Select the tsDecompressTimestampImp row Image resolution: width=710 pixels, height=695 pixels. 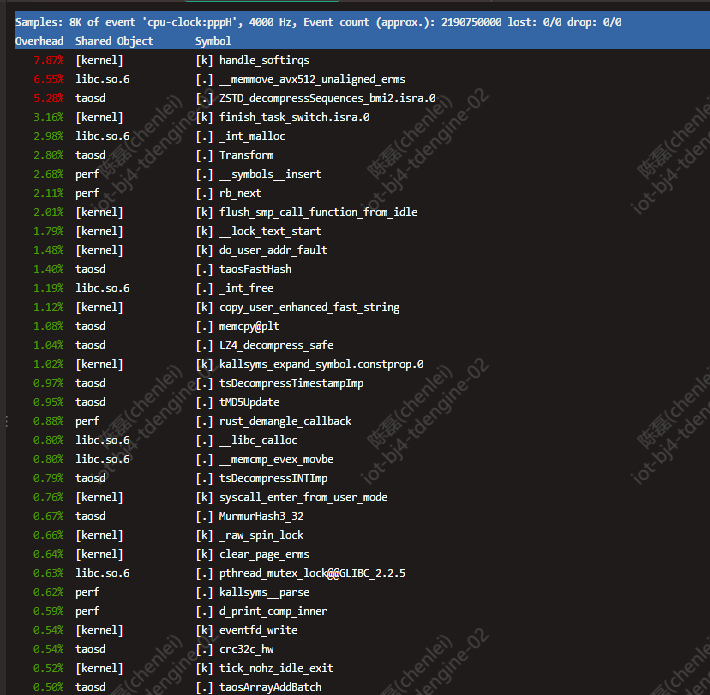tap(291, 383)
